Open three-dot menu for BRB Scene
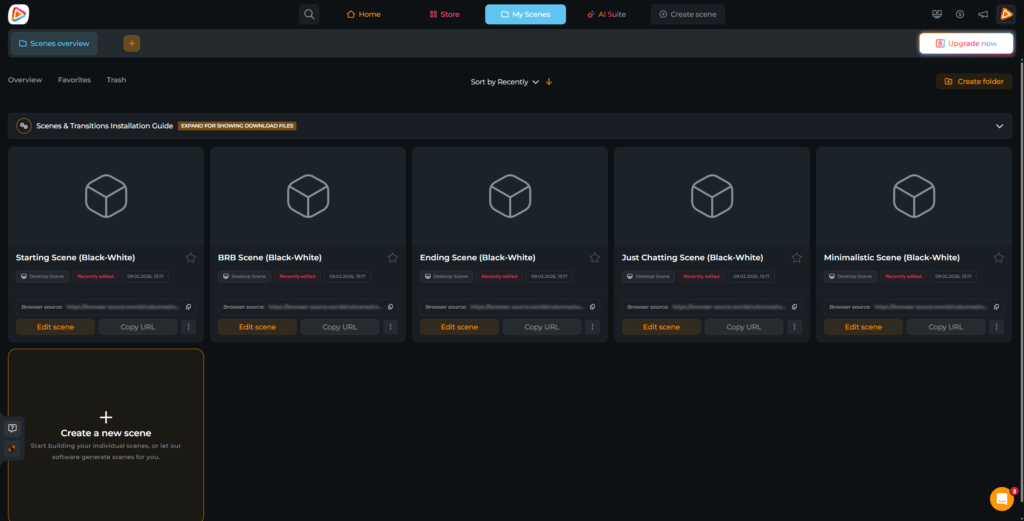 (390, 327)
